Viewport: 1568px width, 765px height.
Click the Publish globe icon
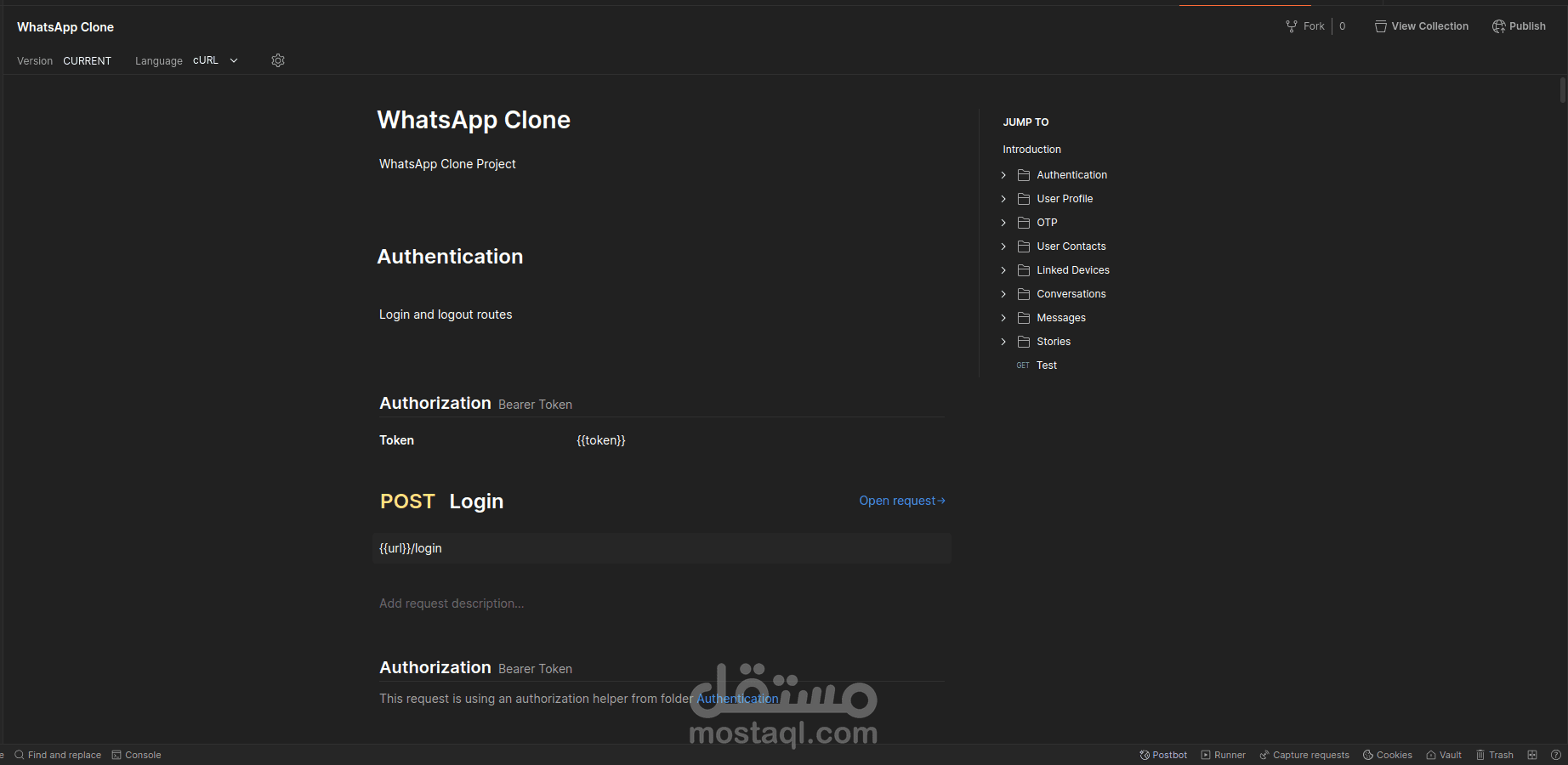[x=1498, y=26]
